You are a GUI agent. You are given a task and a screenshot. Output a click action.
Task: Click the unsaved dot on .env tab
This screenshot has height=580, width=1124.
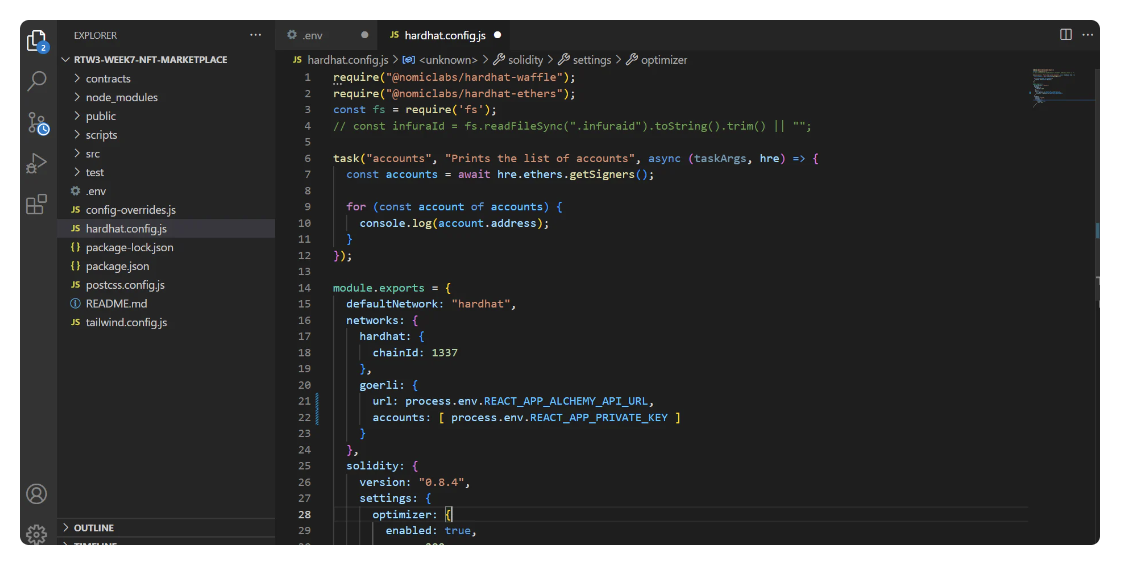tap(365, 34)
